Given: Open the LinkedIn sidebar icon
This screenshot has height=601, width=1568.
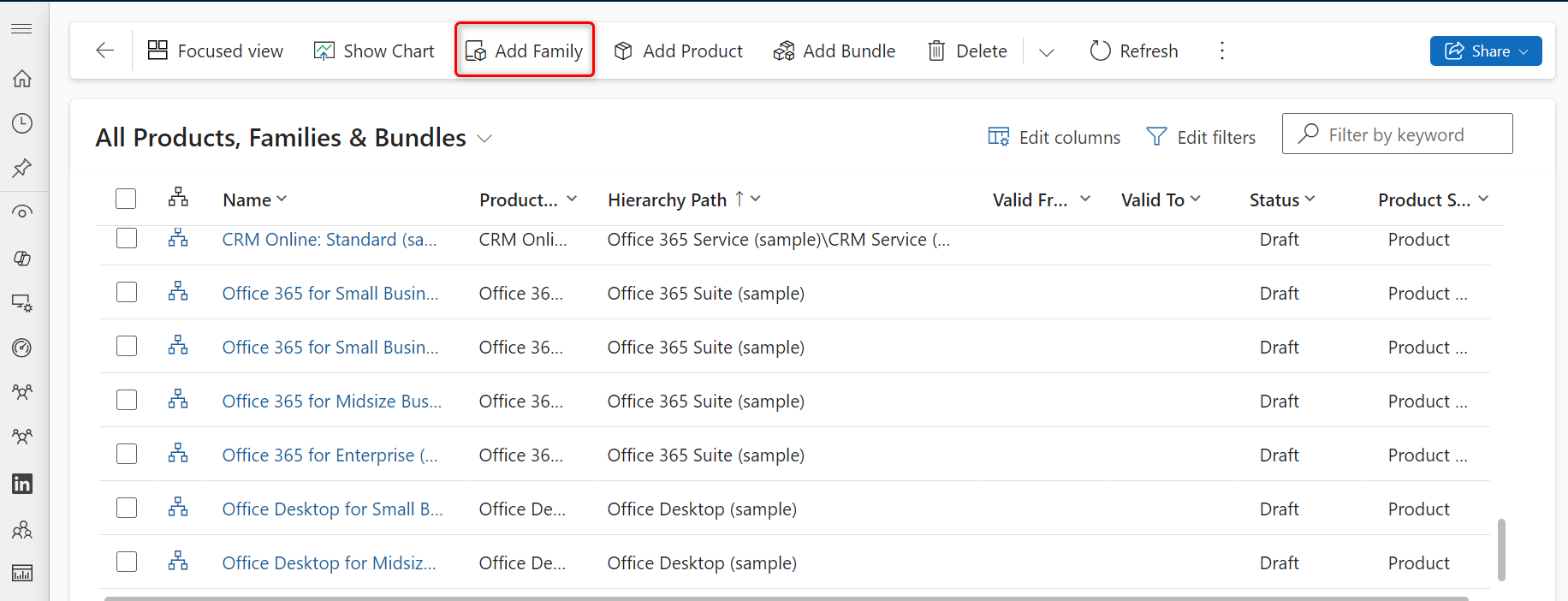Looking at the screenshot, I should (22, 484).
